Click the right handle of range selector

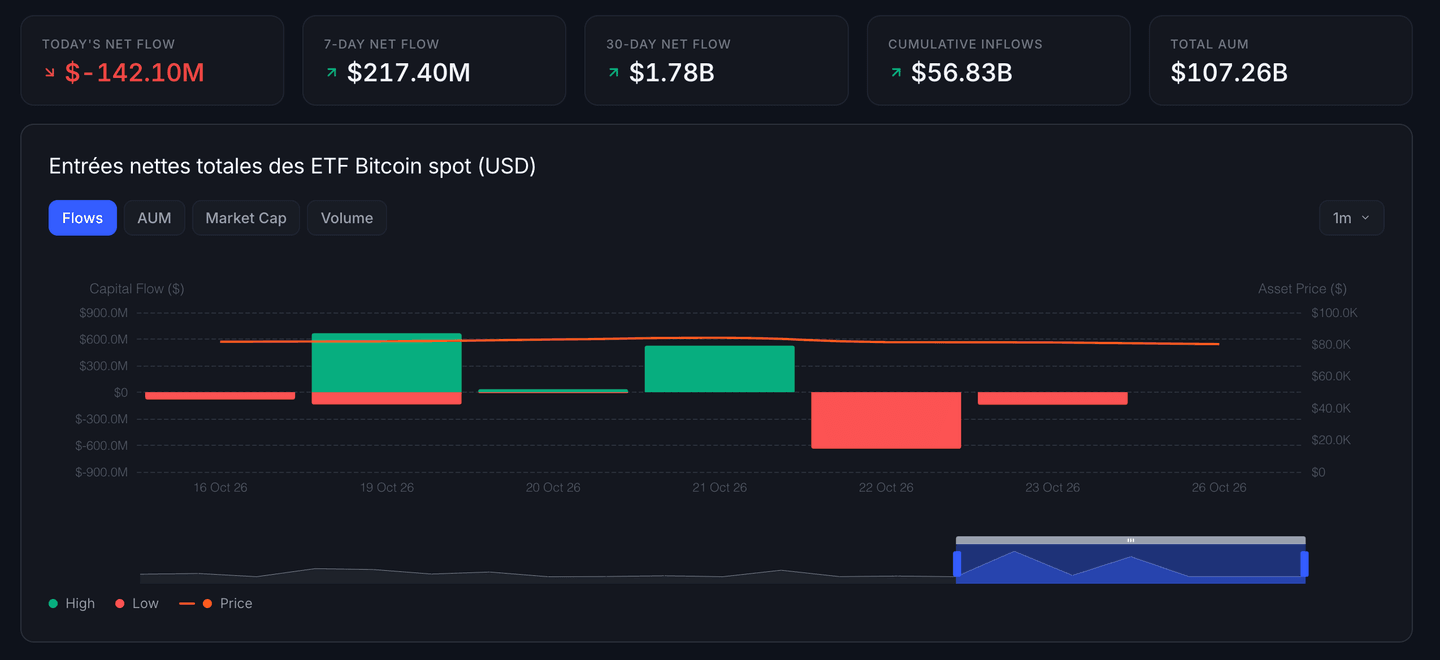1304,564
